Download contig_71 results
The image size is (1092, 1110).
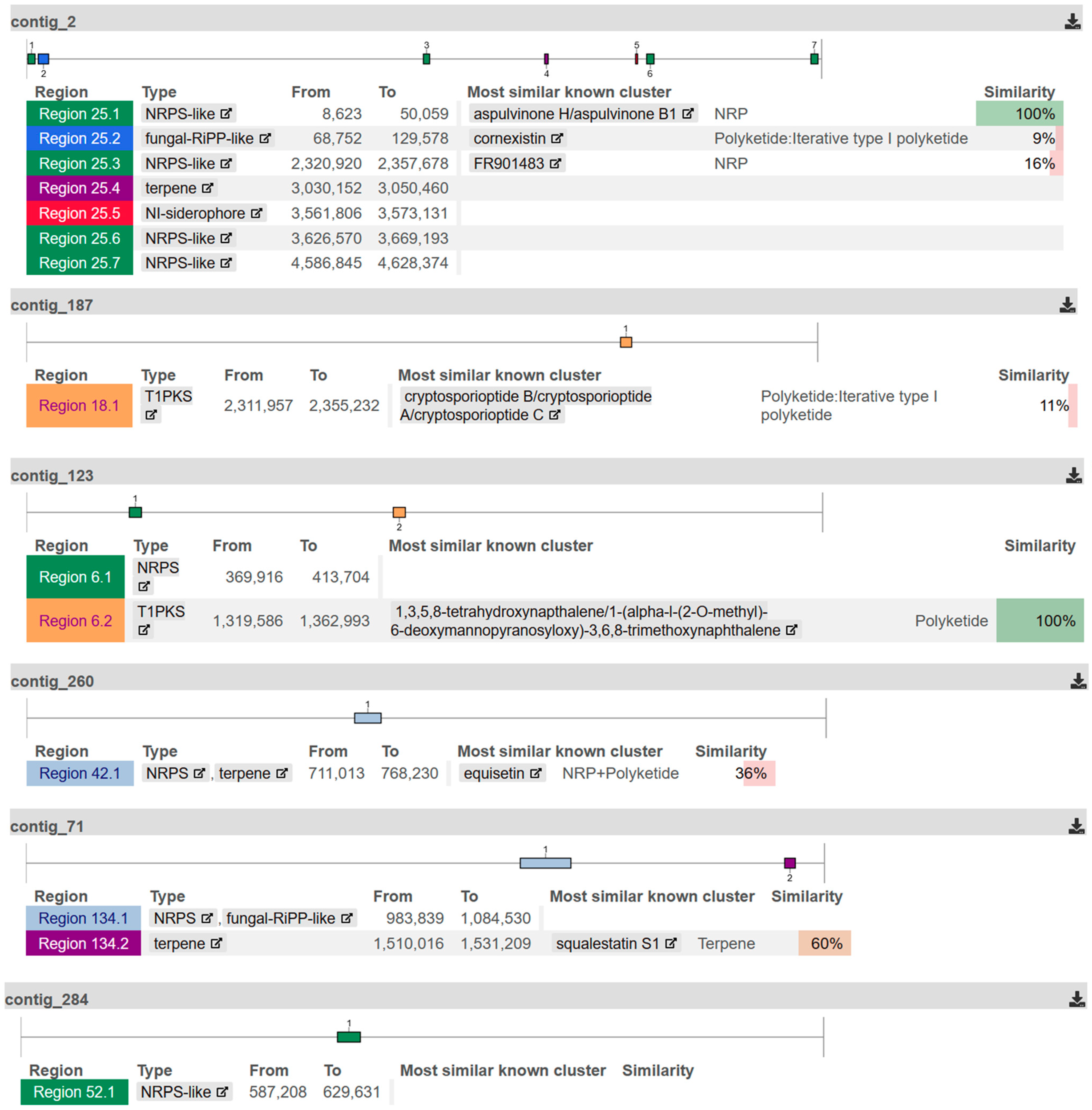[x=1077, y=826]
